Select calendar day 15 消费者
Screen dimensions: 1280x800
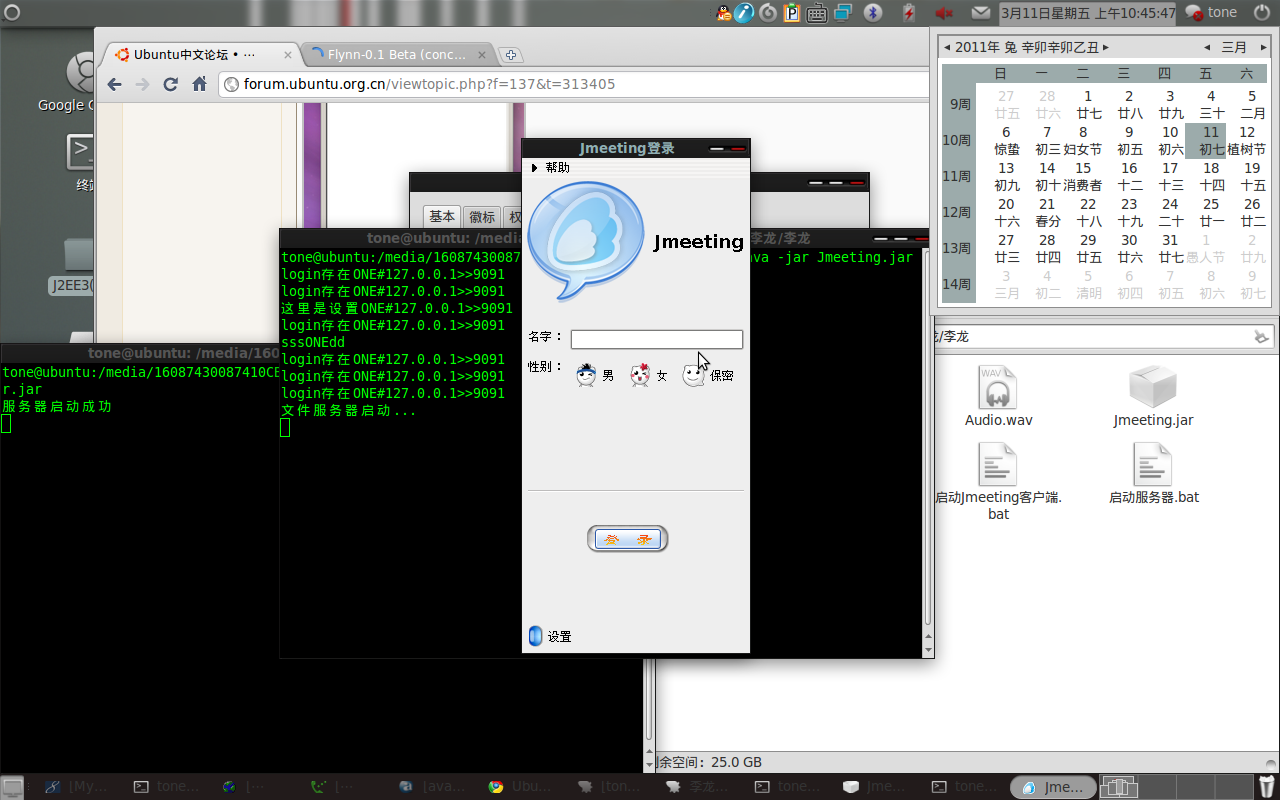(x=1083, y=176)
